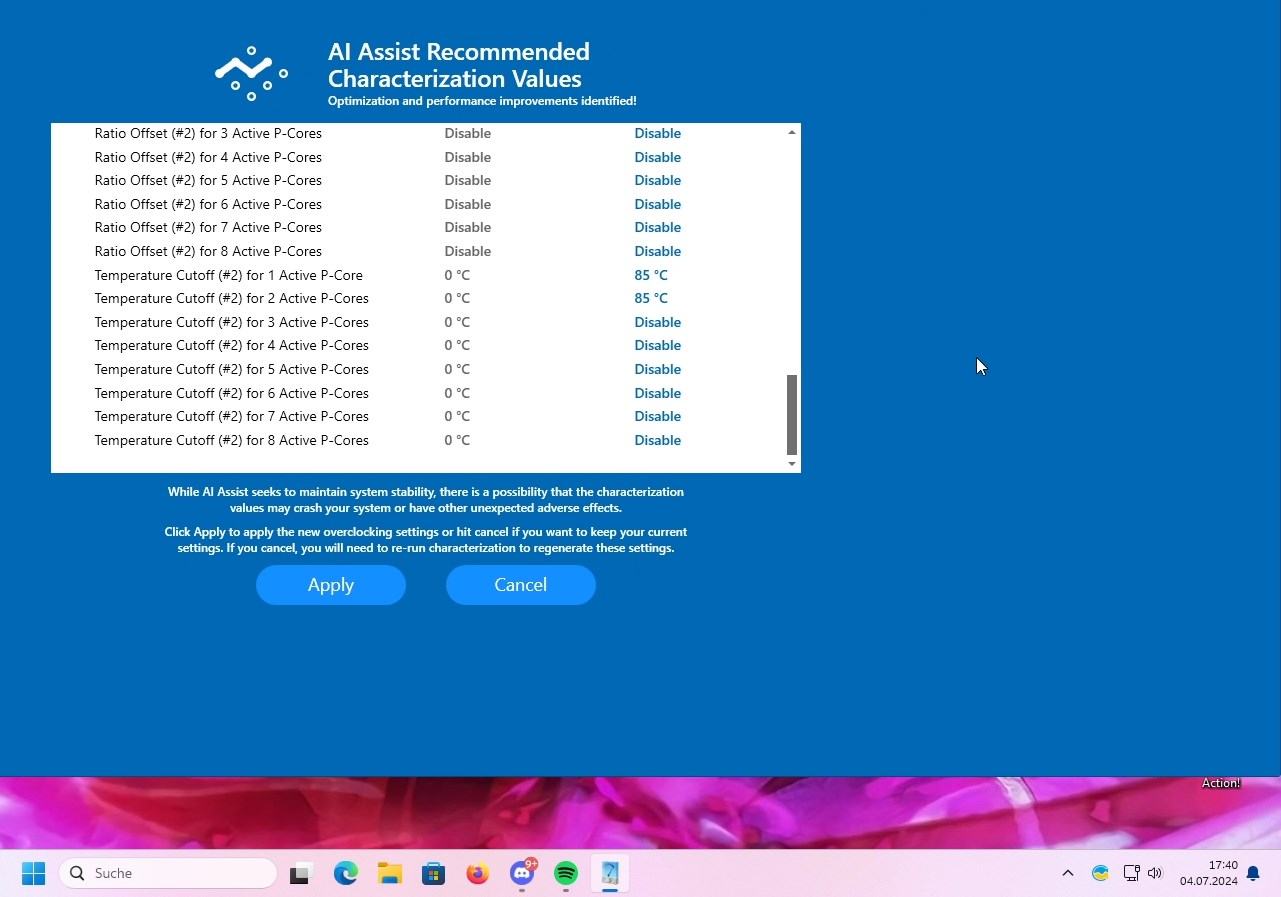Open the volume tray icon
The height and width of the screenshot is (897, 1281).
pos(1155,873)
